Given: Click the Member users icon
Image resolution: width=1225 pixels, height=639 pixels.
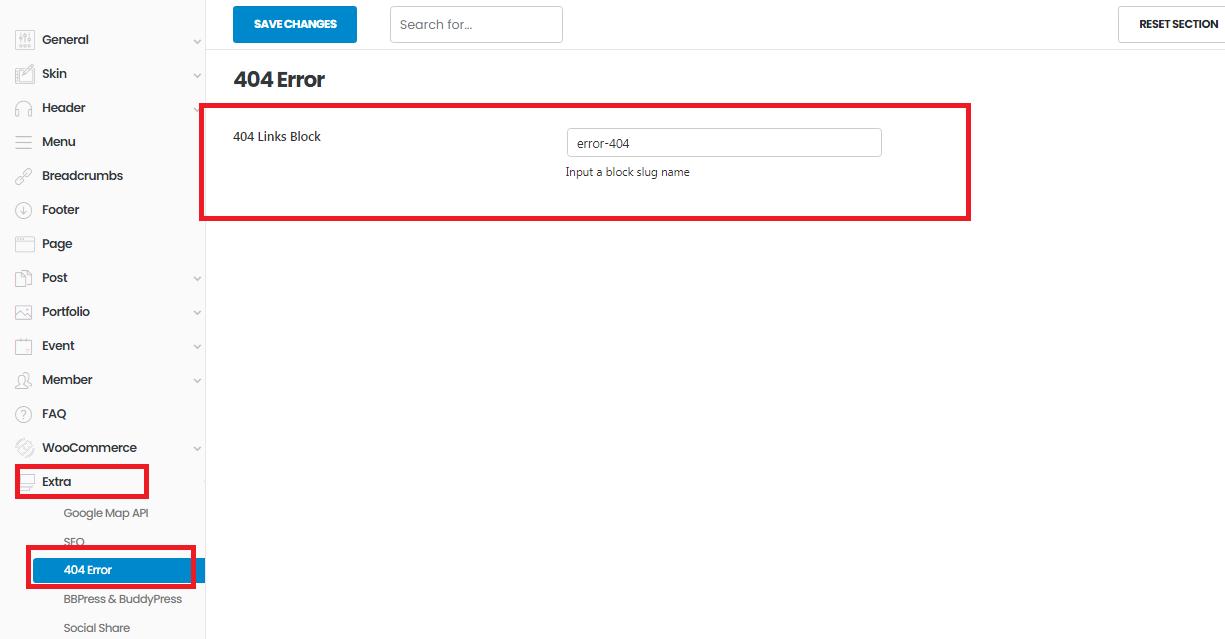Looking at the screenshot, I should pos(24,380).
